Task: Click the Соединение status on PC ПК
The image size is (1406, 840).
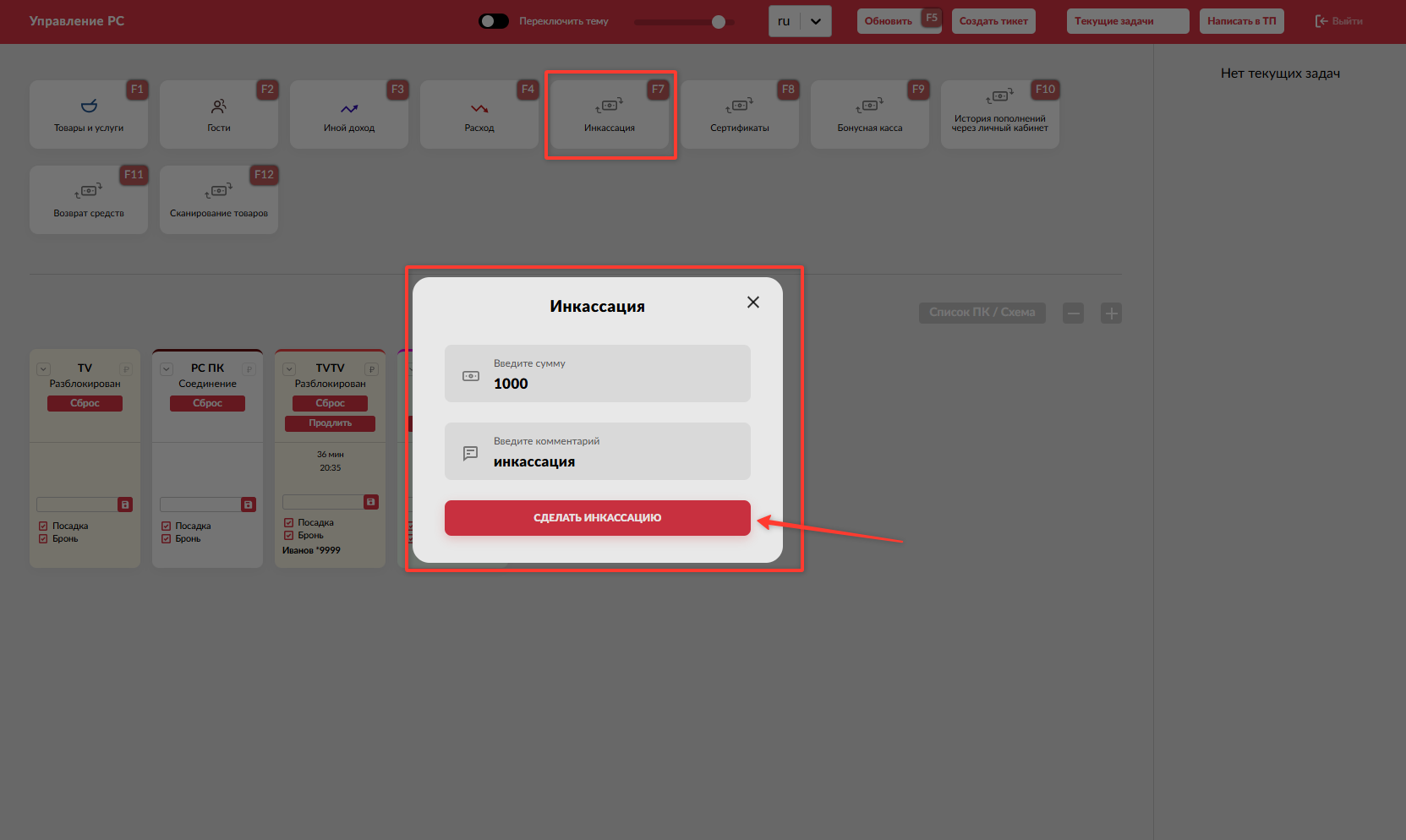Action: coord(207,384)
